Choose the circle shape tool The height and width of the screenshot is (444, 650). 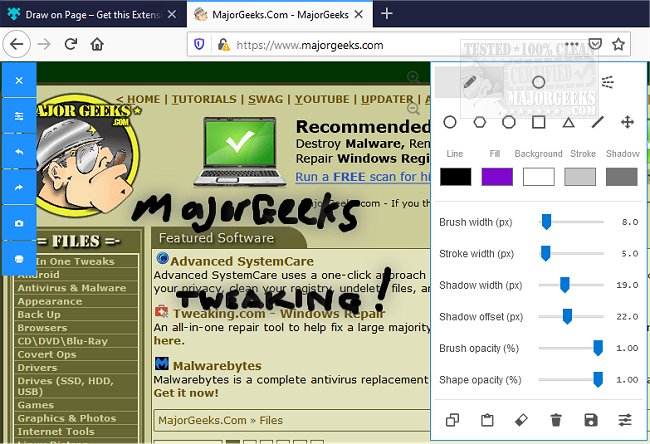(x=450, y=122)
